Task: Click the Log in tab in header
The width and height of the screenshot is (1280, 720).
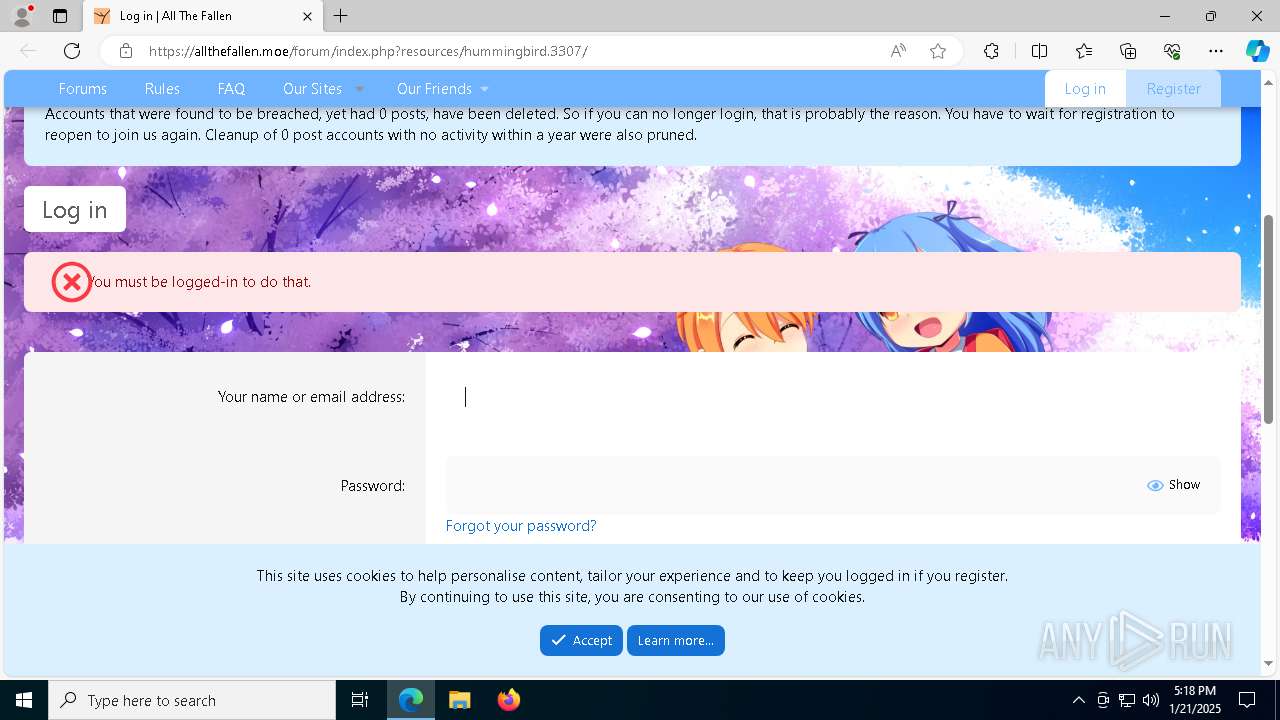Action: click(x=1085, y=89)
